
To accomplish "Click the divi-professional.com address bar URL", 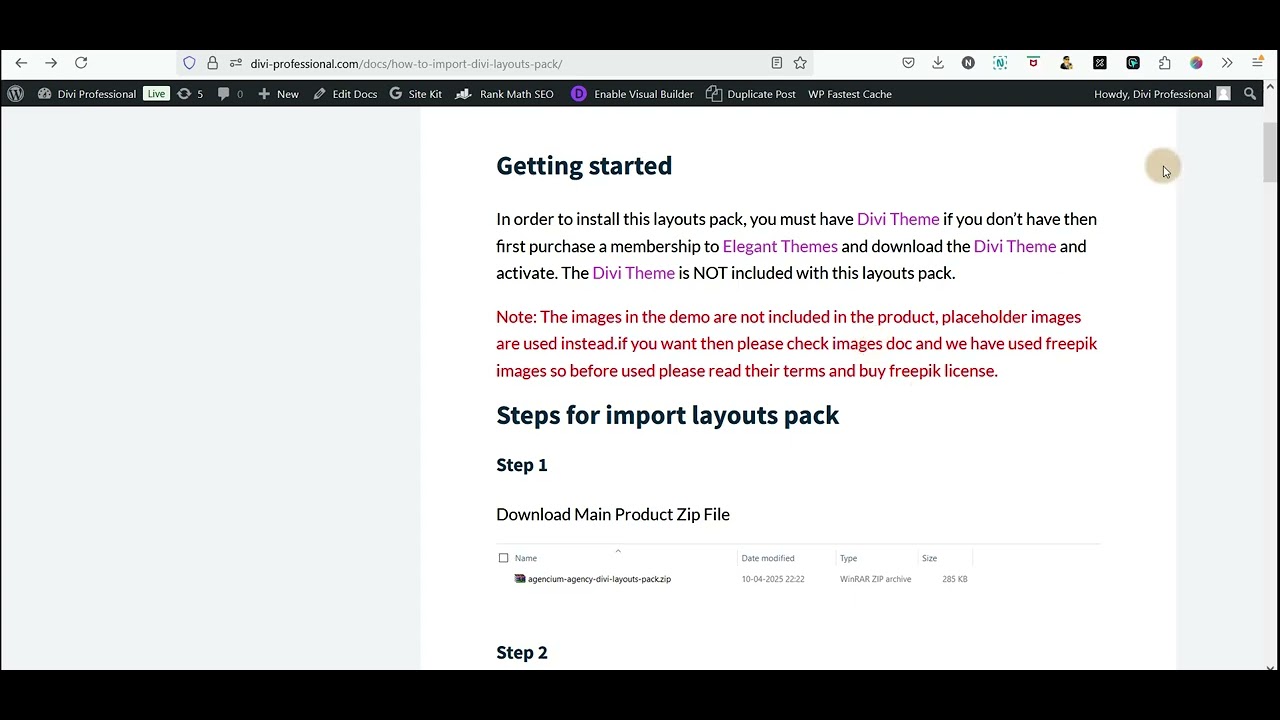I will 406,64.
